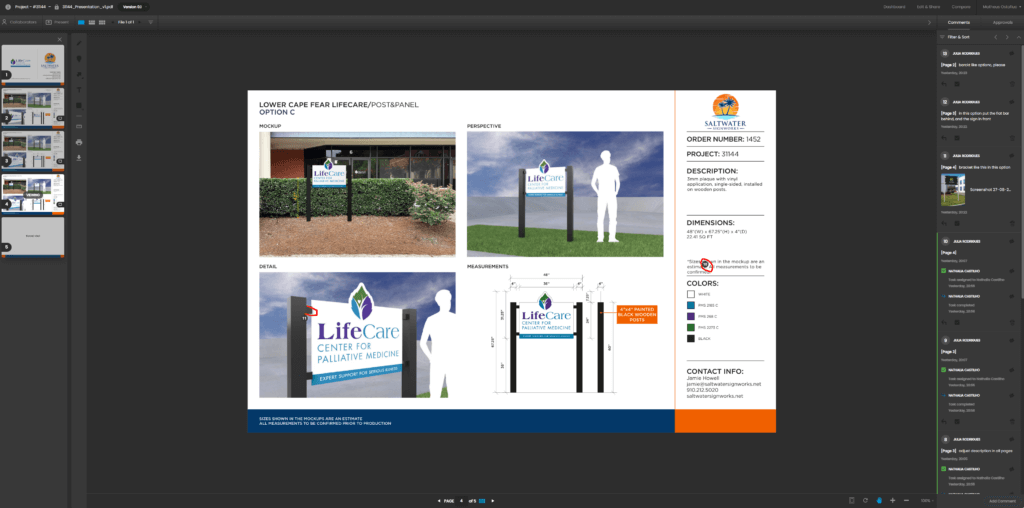This screenshot has width=1024, height=508.
Task: Select the measure ruler tool
Action: 79,125
